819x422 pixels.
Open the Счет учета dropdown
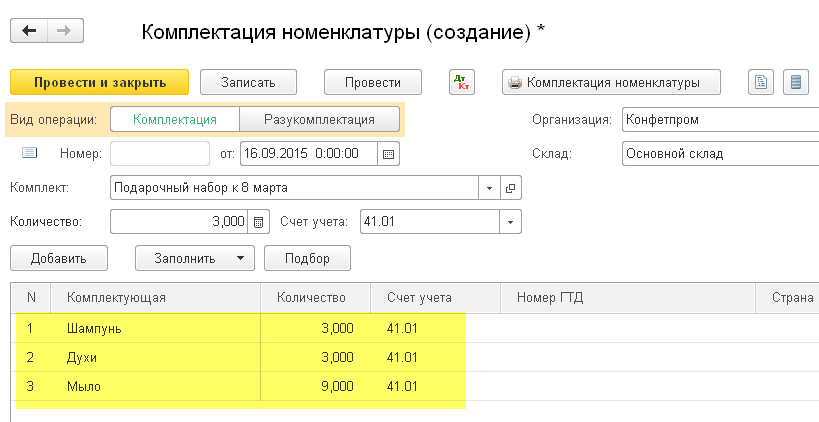511,222
